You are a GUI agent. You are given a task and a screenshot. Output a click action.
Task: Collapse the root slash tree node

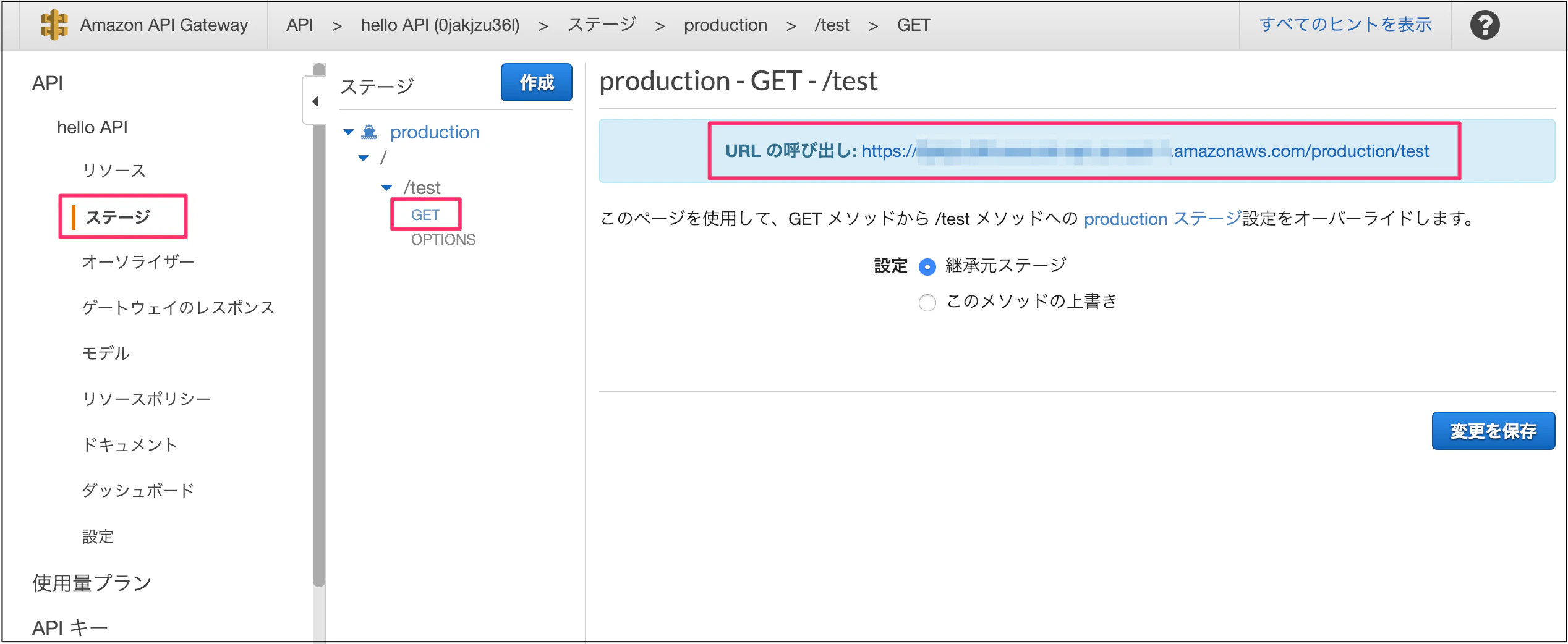[364, 158]
